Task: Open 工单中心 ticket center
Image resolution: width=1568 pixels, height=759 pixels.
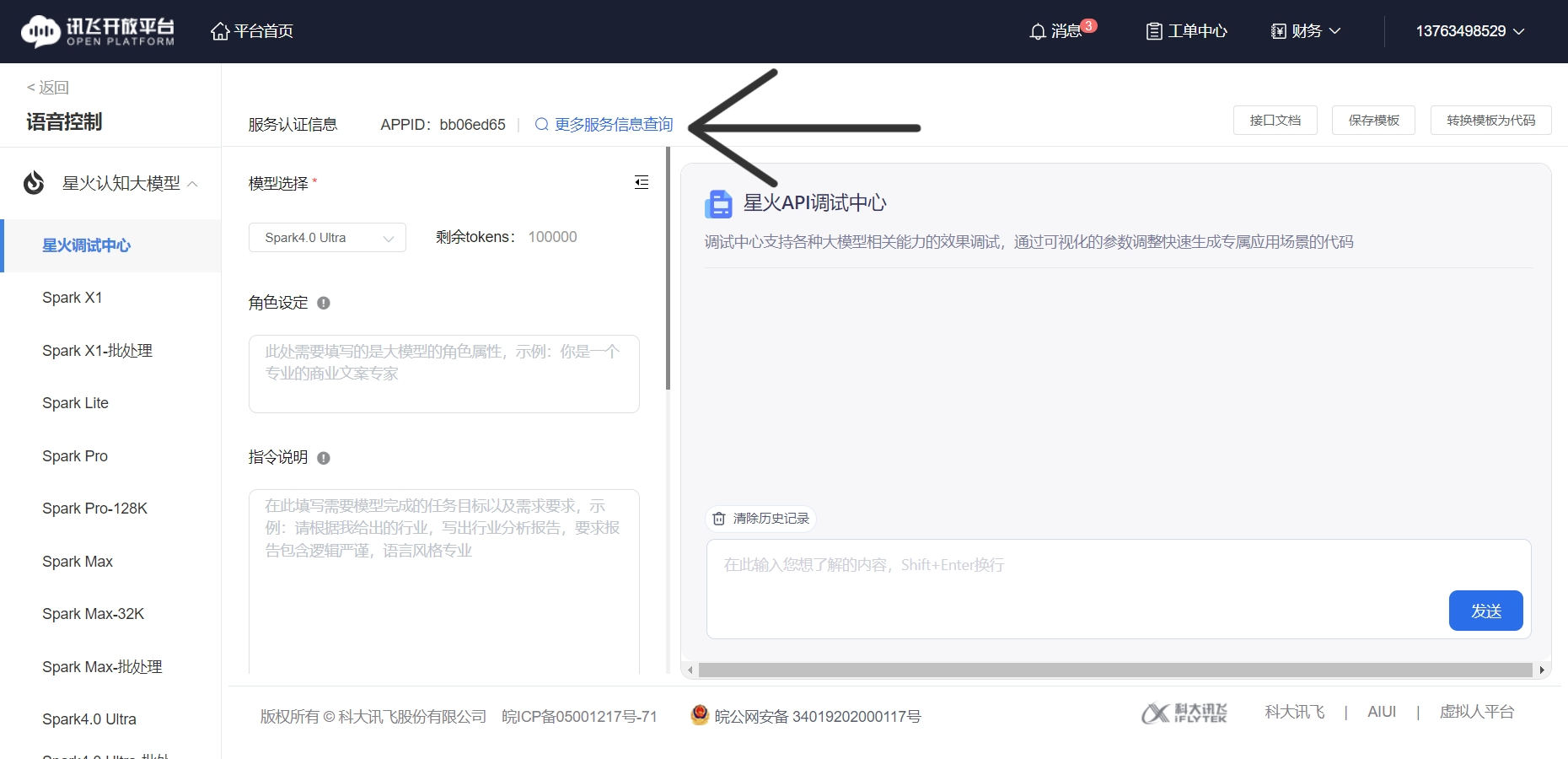Action: pyautogui.click(x=1187, y=31)
